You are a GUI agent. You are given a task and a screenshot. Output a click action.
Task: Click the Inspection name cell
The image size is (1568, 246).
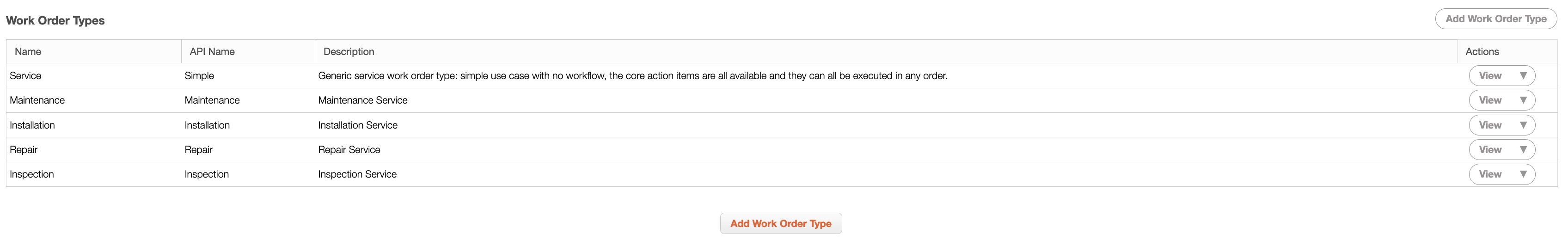(31, 174)
